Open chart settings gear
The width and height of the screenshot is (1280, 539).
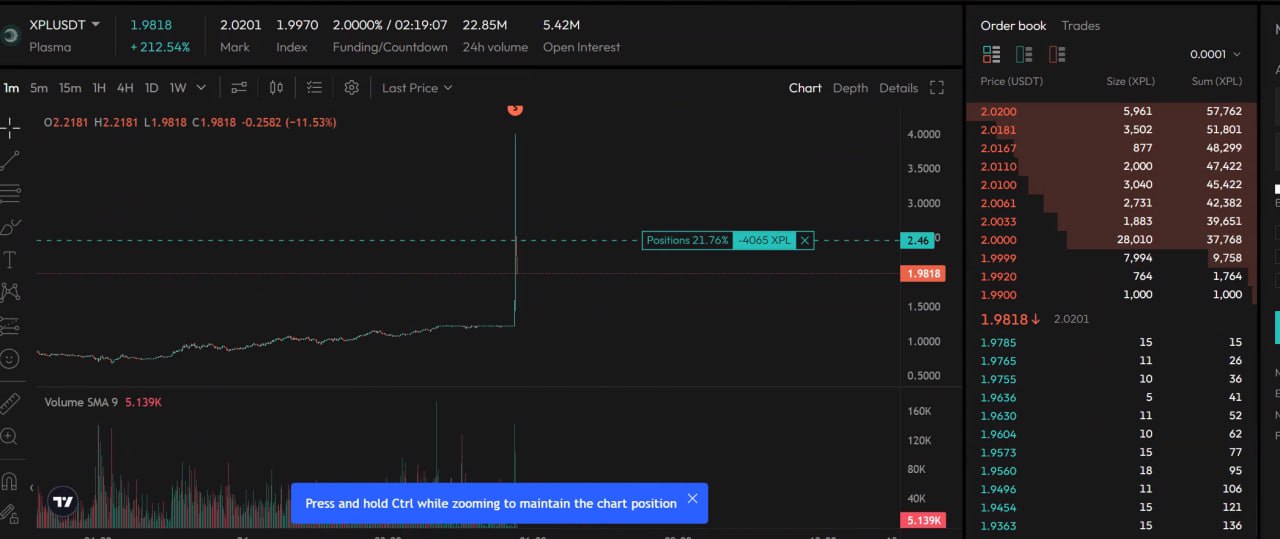pos(351,88)
